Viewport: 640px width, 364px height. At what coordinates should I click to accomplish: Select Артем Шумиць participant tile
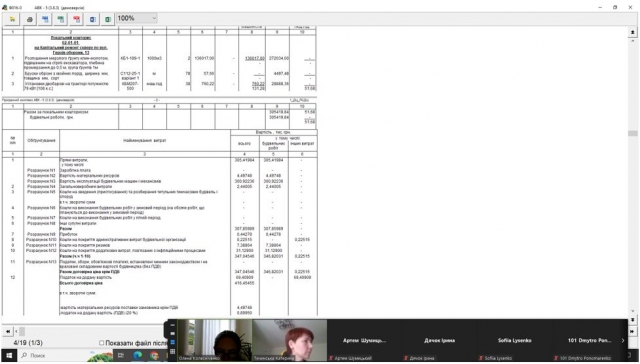point(364,340)
